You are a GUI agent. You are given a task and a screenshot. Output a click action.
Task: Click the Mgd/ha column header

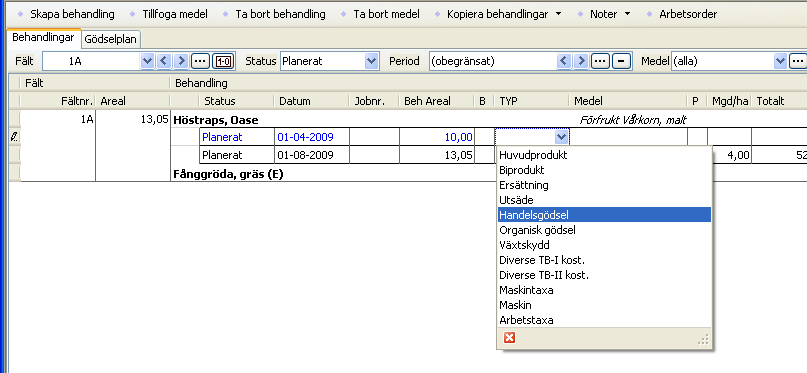point(729,101)
